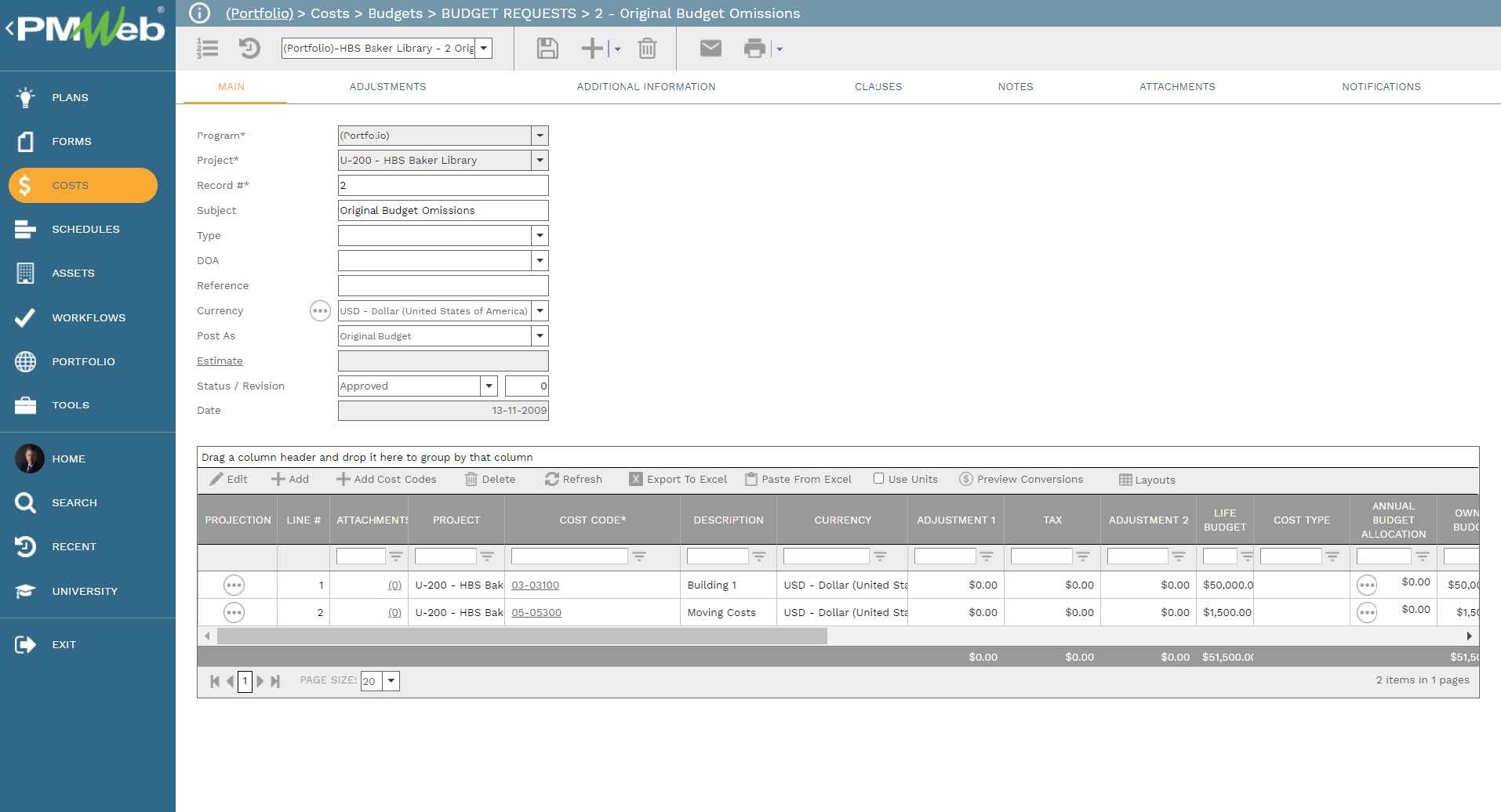Click the history revert icon in toolbar
This screenshot has width=1501, height=812.
(249, 49)
